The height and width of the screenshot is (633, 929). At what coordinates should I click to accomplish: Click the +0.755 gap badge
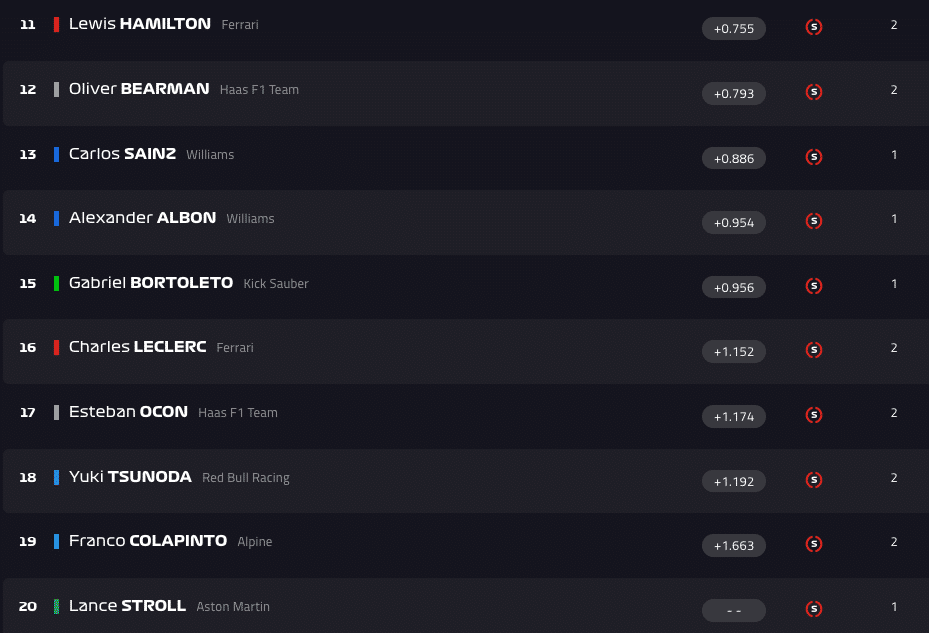(x=734, y=29)
